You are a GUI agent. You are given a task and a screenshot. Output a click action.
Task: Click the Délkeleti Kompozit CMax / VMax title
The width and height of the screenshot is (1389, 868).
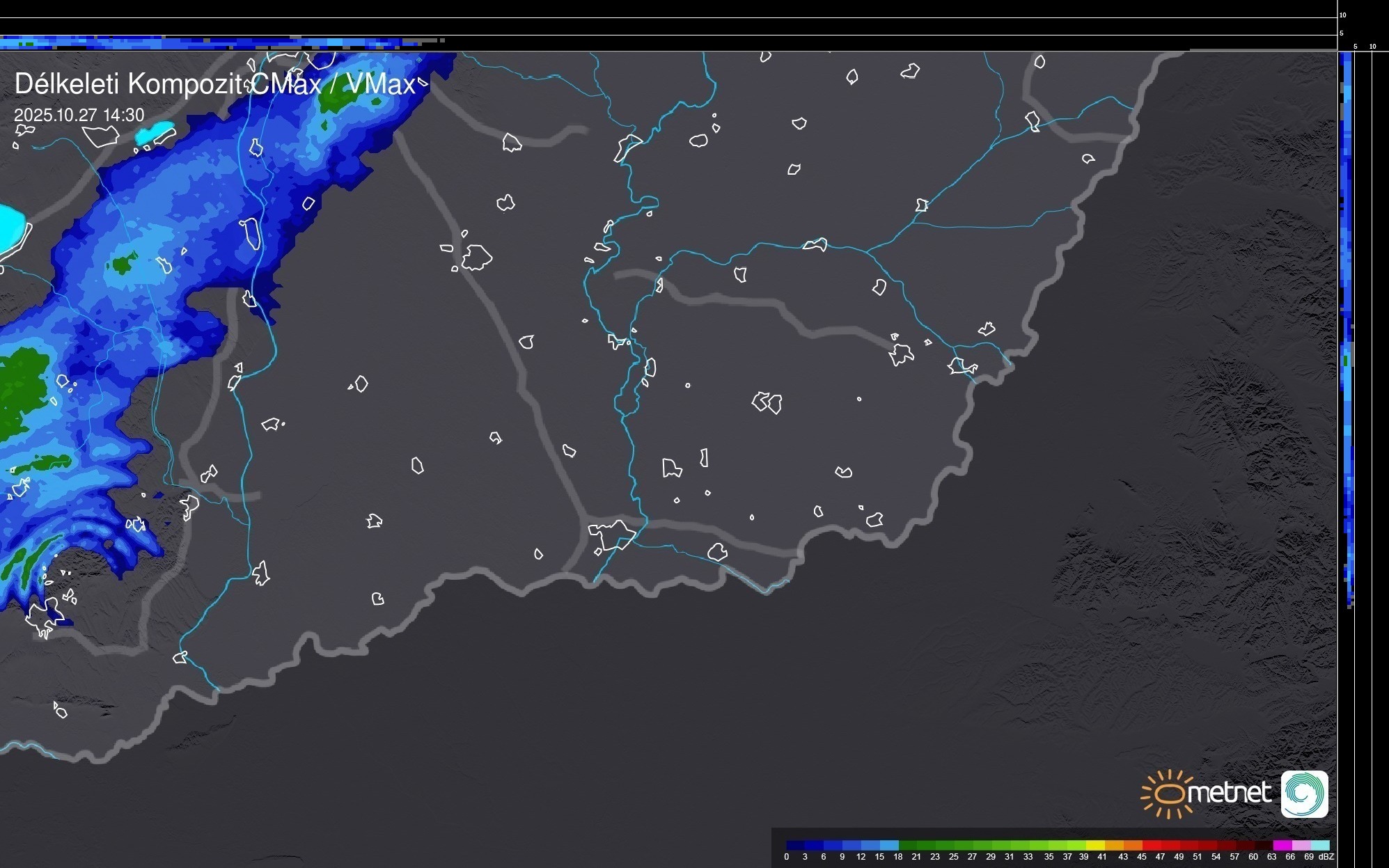[214, 84]
